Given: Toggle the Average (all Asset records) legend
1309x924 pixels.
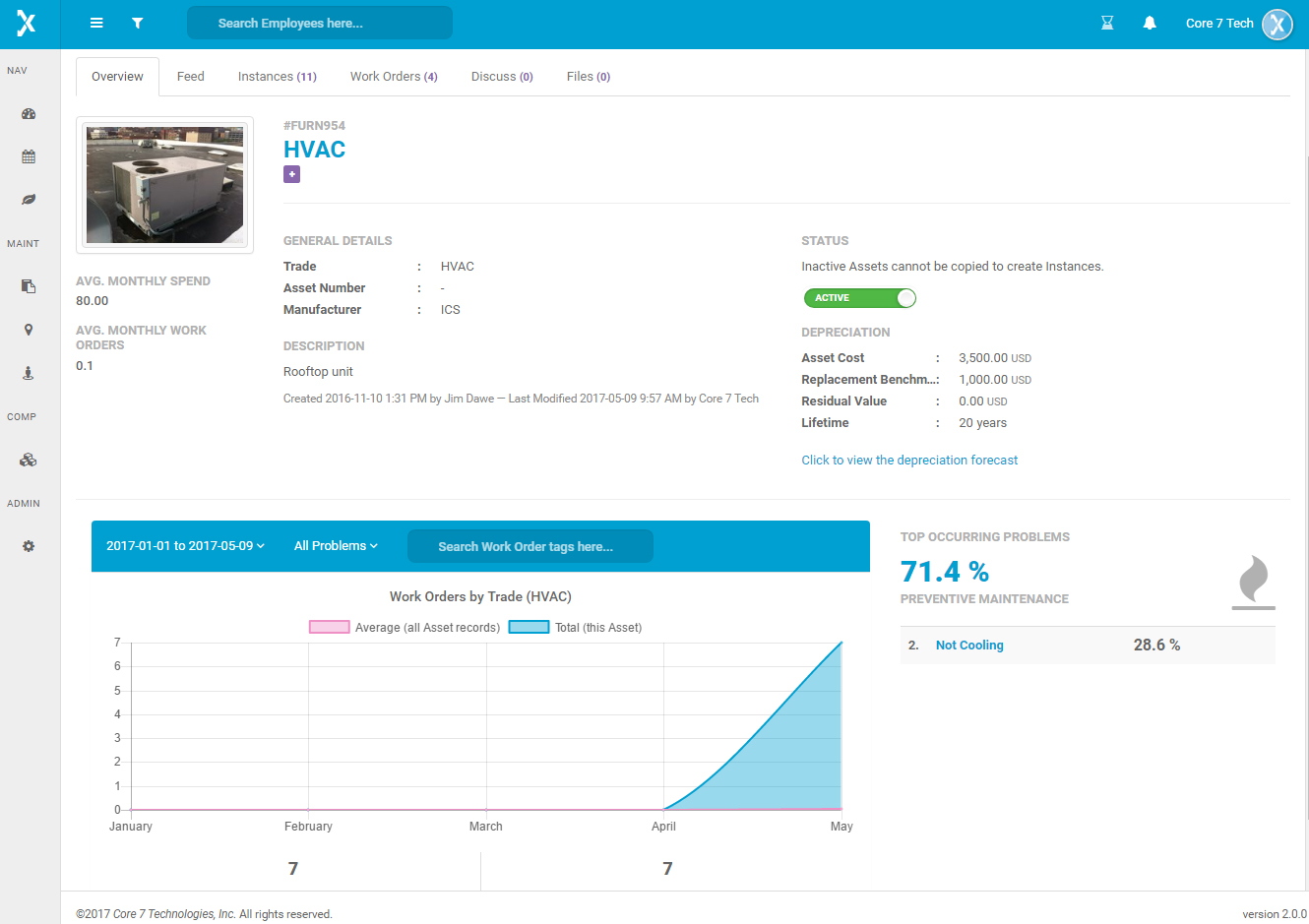Looking at the screenshot, I should coord(405,628).
